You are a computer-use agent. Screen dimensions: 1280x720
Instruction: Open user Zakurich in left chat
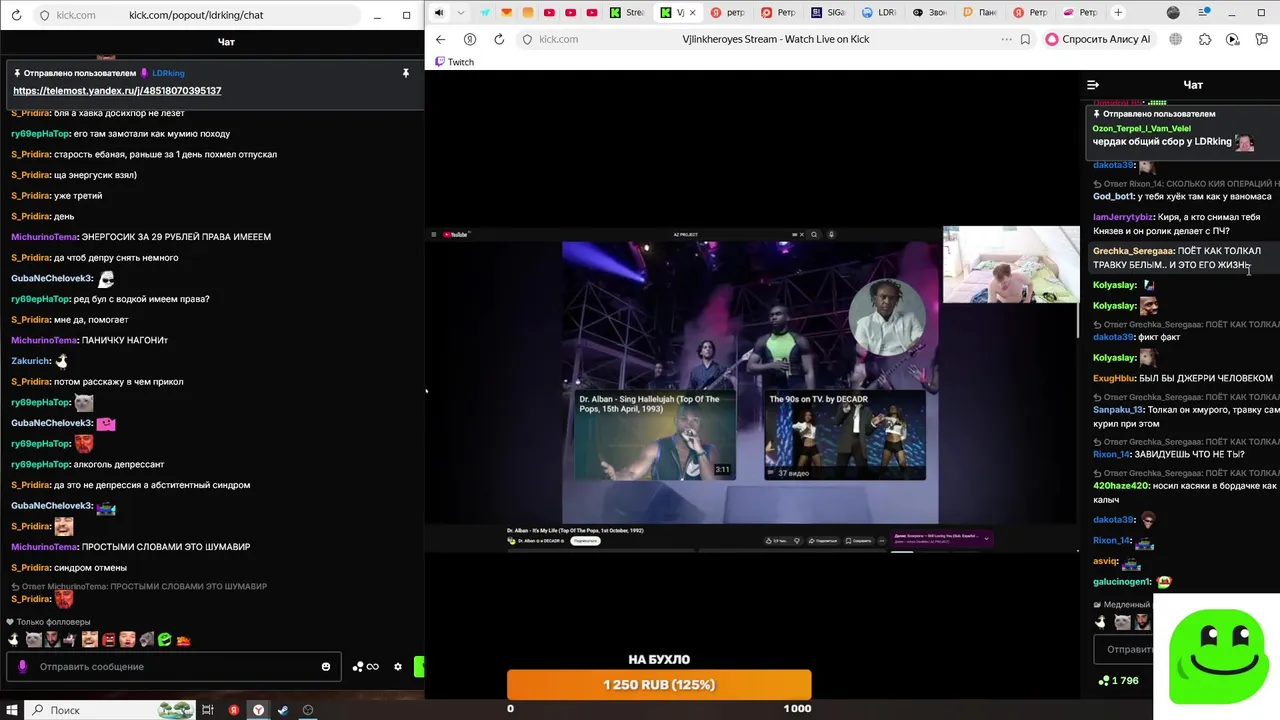pos(30,361)
